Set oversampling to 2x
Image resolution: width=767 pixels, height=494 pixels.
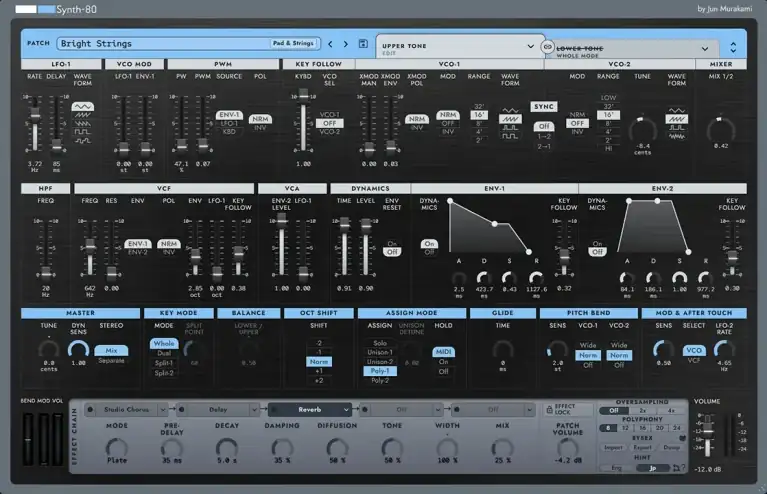point(643,411)
